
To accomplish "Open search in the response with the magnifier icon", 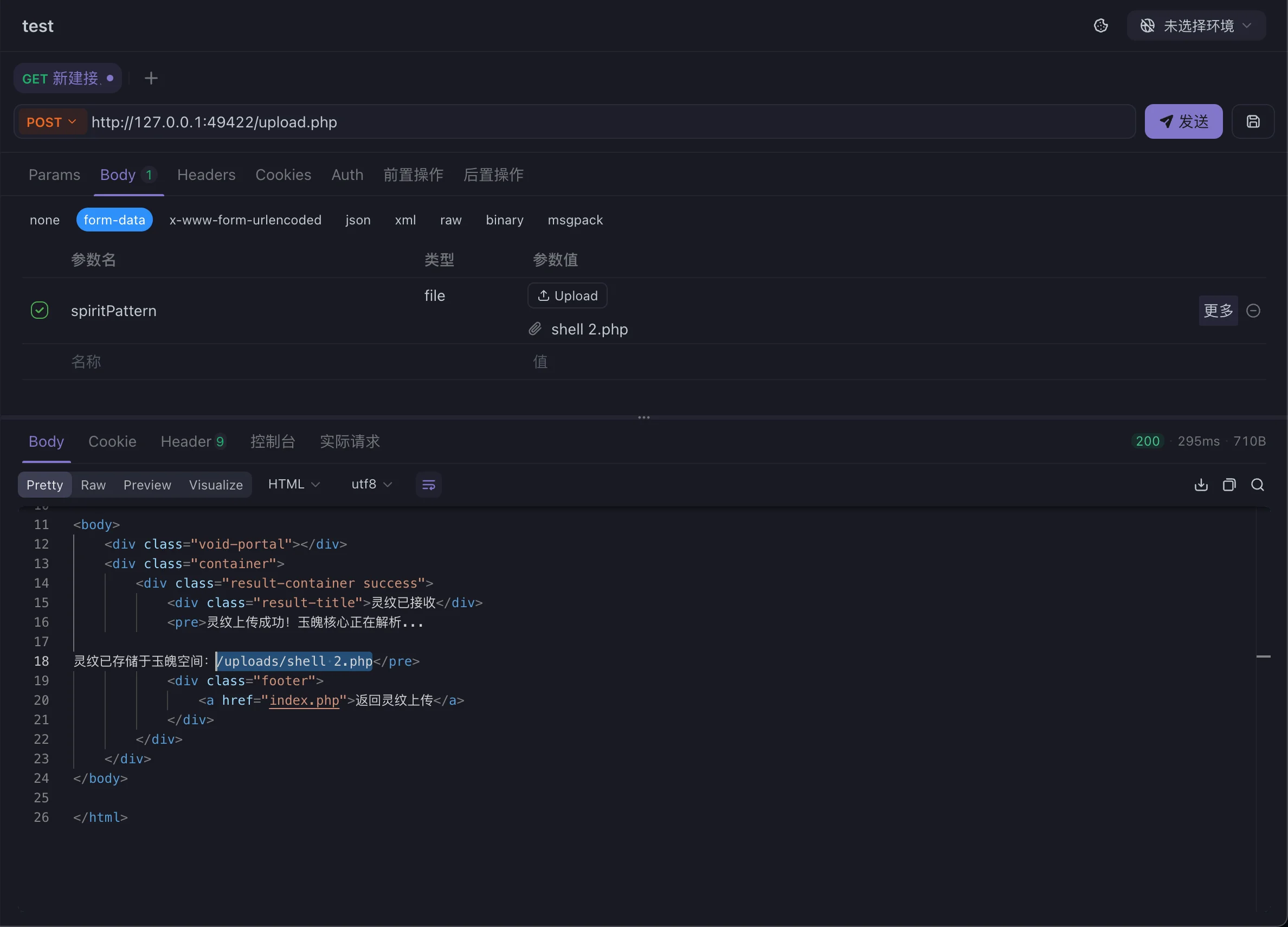I will (x=1257, y=485).
